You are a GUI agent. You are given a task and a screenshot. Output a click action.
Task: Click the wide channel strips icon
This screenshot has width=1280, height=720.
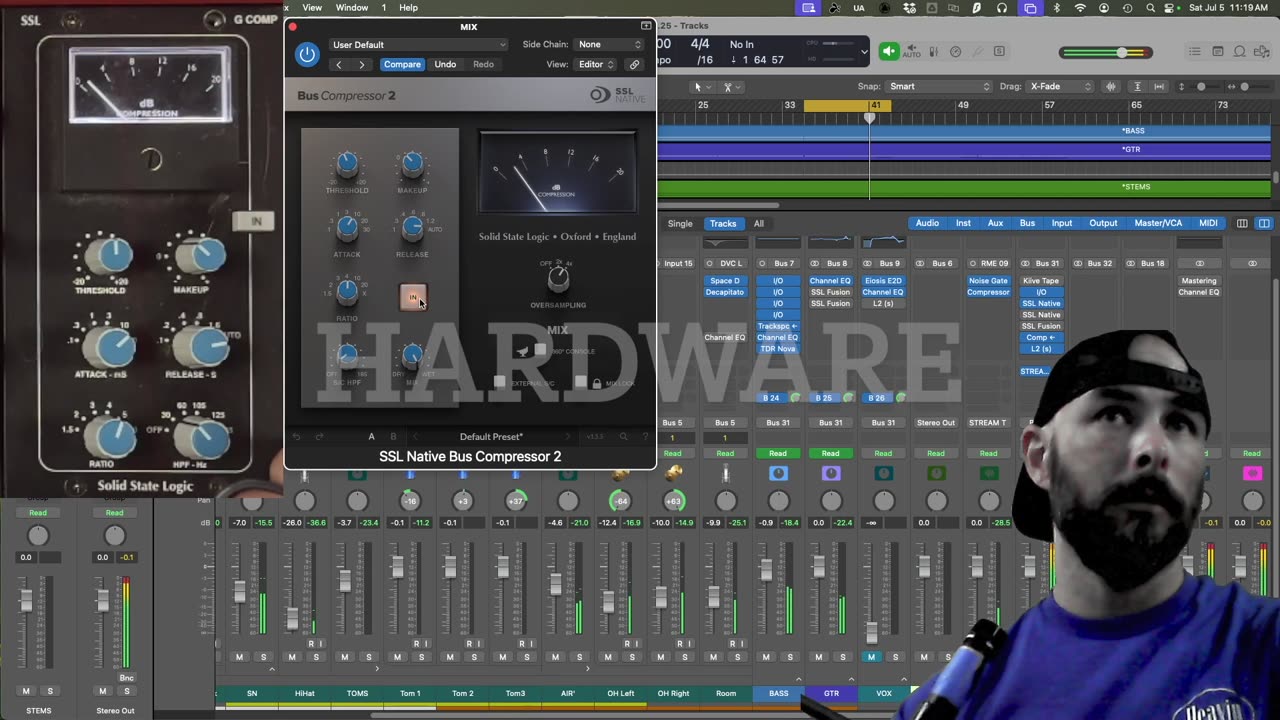tap(1264, 224)
